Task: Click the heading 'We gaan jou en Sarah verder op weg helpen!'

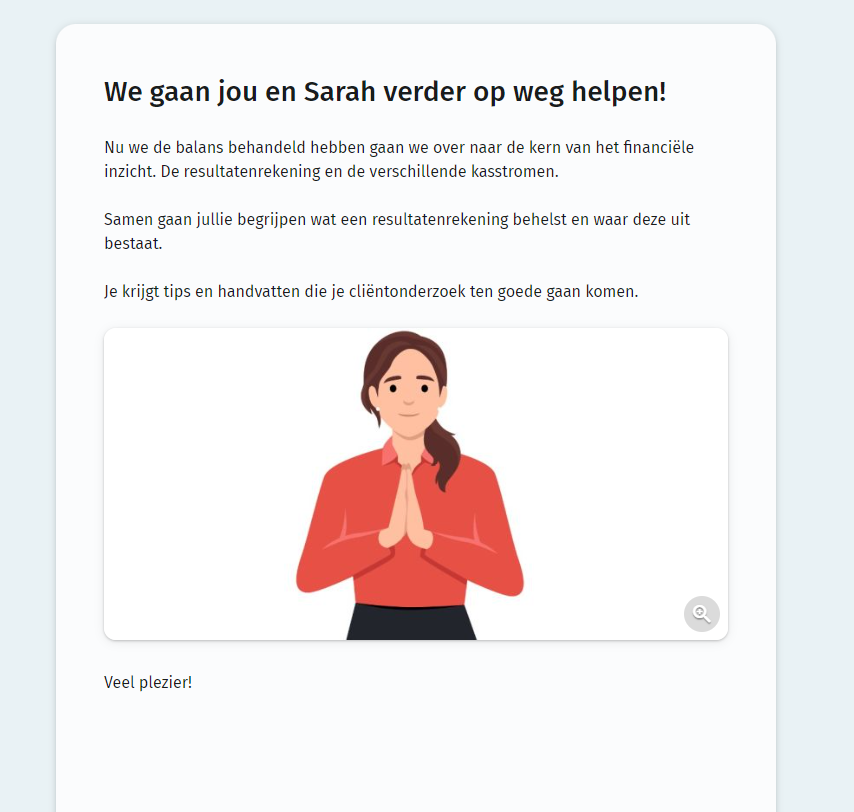Action: pyautogui.click(x=385, y=91)
